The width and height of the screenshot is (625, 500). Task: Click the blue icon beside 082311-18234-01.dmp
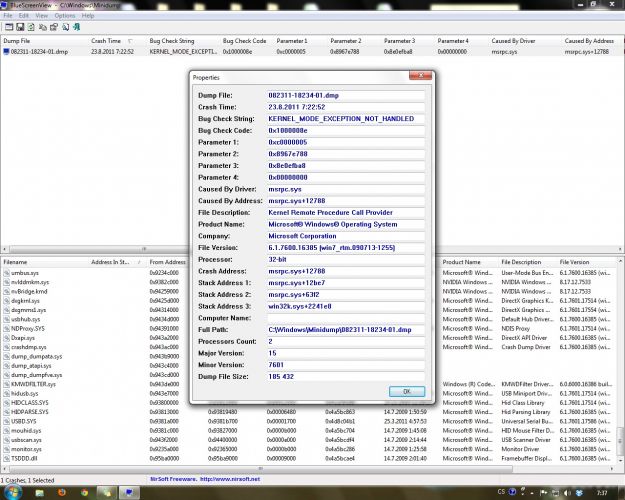(6, 52)
